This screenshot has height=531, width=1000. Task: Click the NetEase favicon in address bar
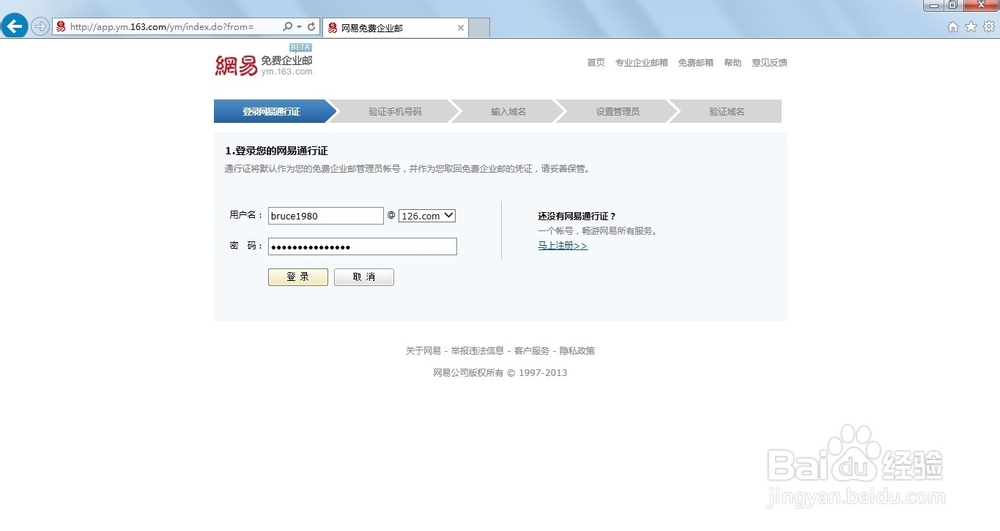click(61, 27)
